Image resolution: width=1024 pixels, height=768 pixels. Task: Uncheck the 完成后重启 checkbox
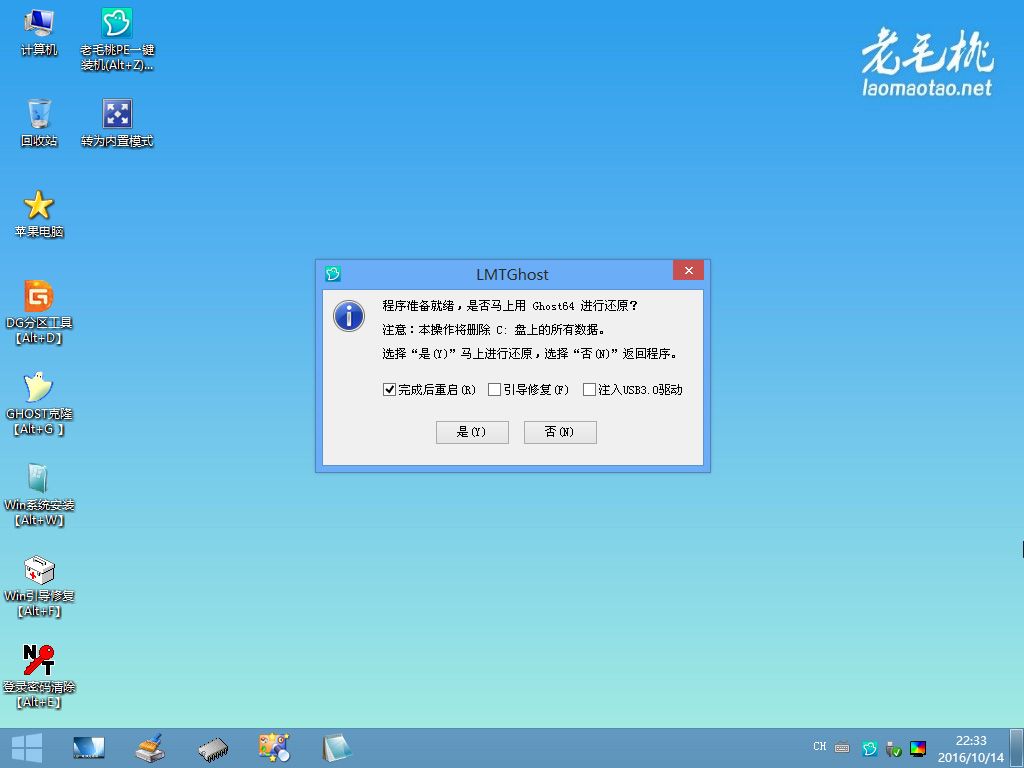click(390, 390)
